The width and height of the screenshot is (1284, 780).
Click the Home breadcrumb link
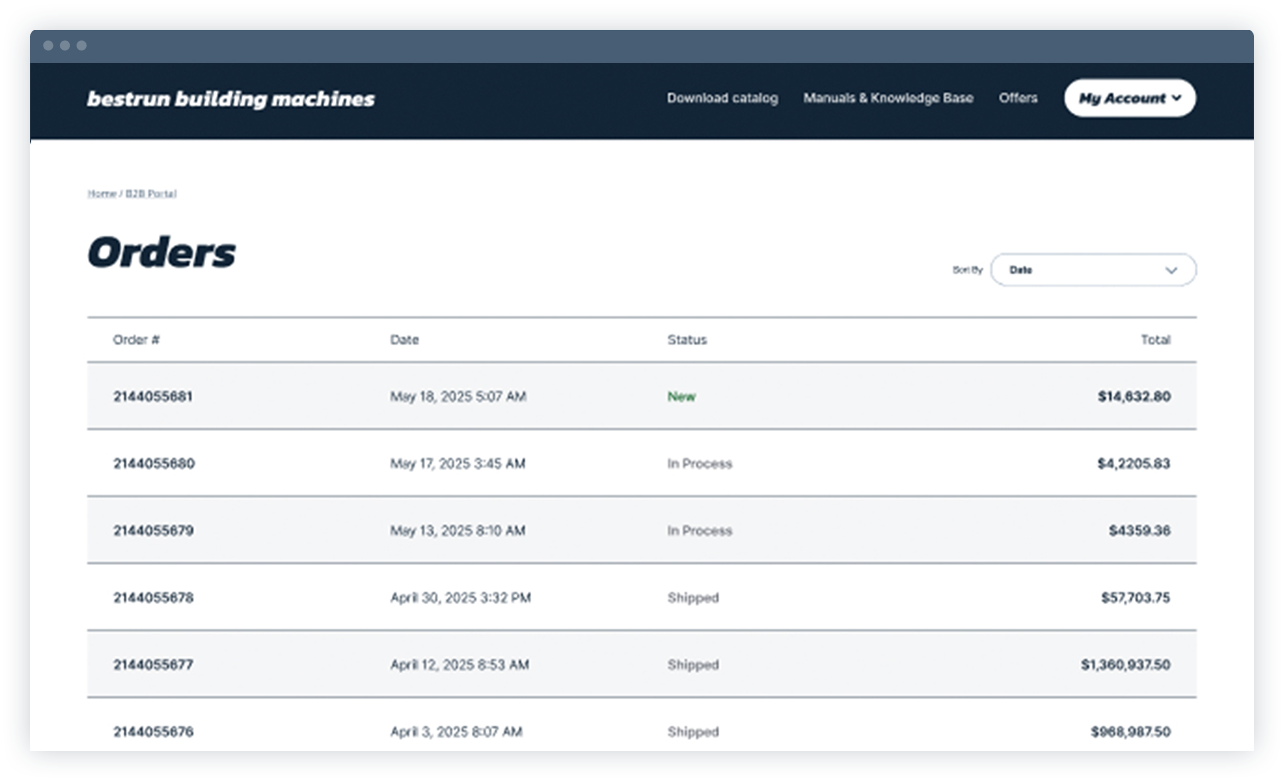[100, 194]
